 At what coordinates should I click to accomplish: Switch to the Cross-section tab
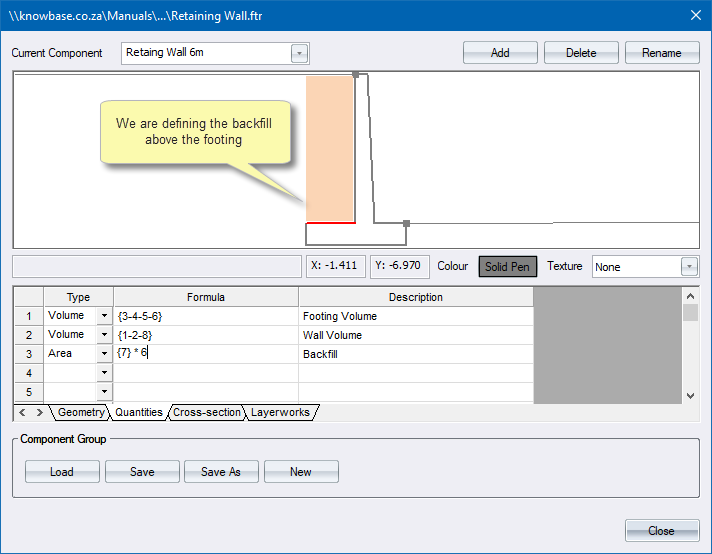206,412
